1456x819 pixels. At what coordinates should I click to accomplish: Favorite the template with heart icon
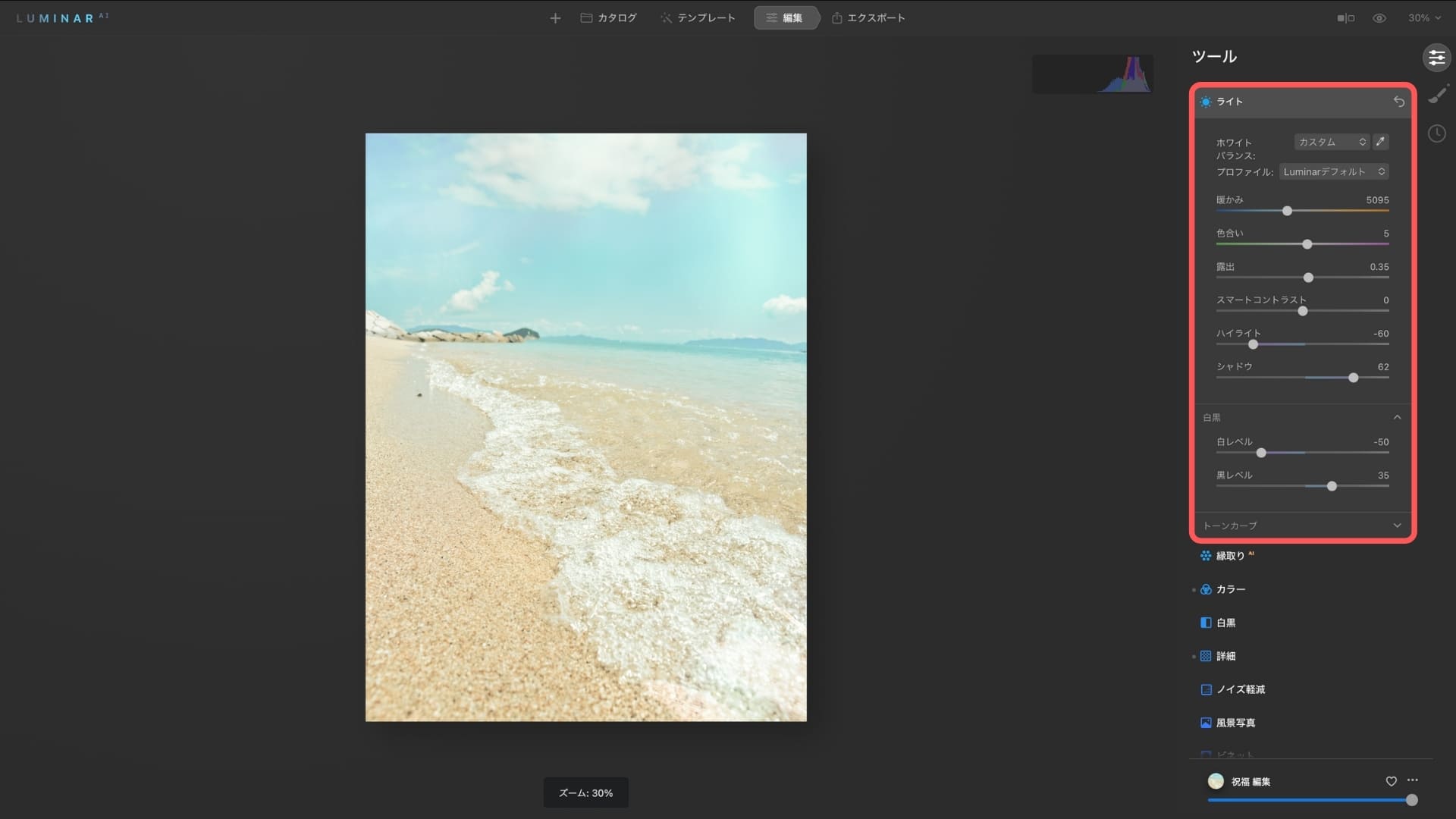pos(1391,781)
